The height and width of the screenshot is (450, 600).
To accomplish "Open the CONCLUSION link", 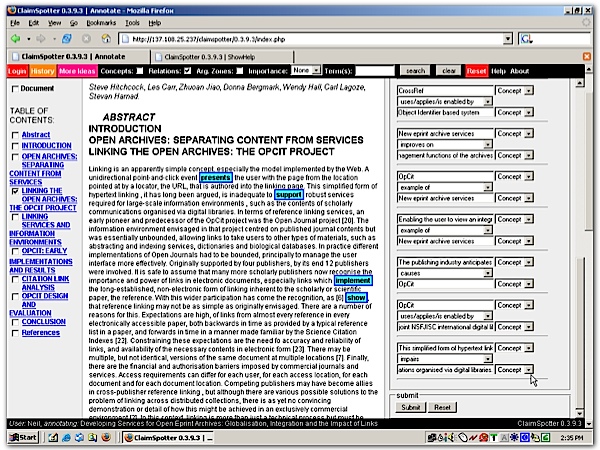I will [x=44, y=322].
